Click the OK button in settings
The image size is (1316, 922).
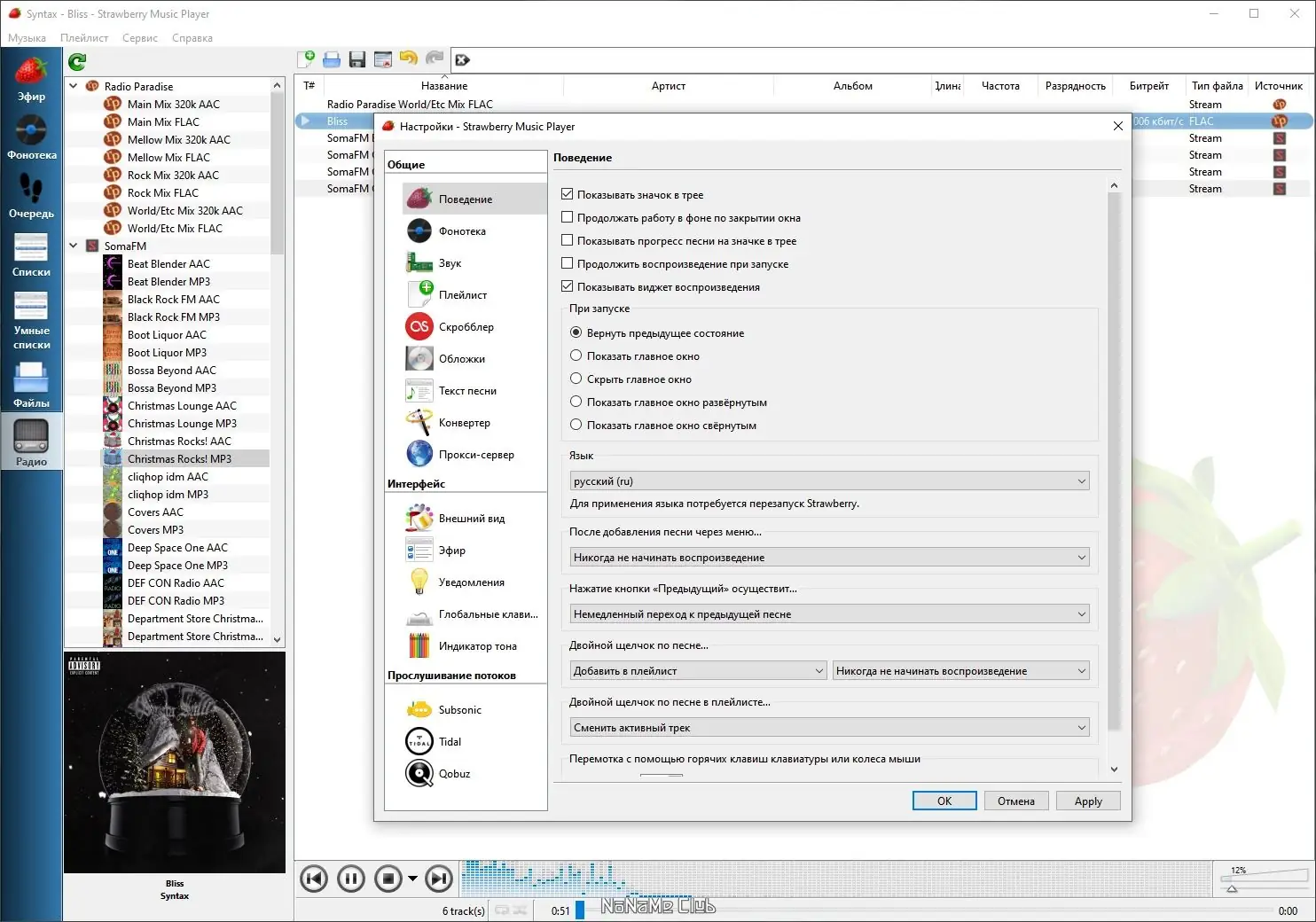944,801
